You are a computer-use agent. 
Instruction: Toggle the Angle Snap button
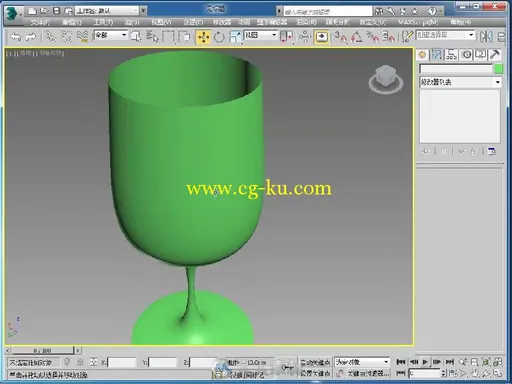(356, 36)
